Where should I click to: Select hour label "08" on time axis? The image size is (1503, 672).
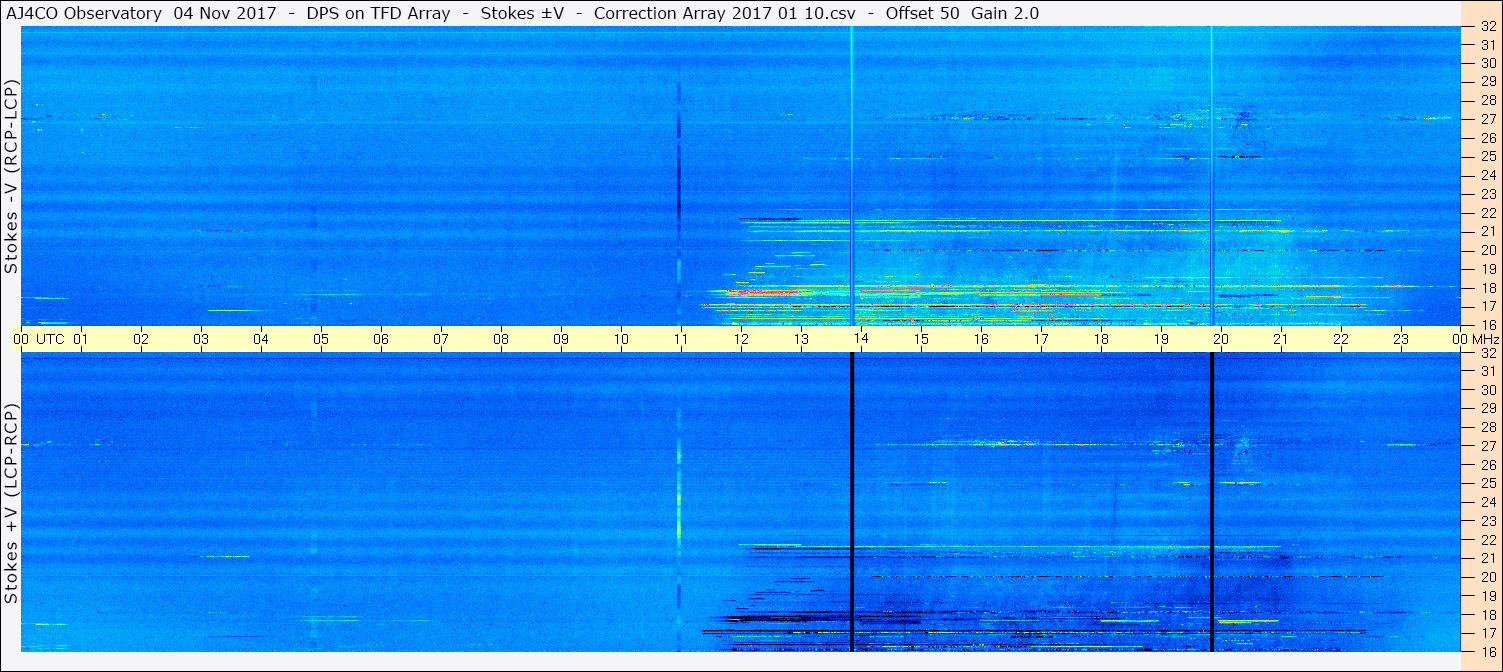(x=501, y=339)
